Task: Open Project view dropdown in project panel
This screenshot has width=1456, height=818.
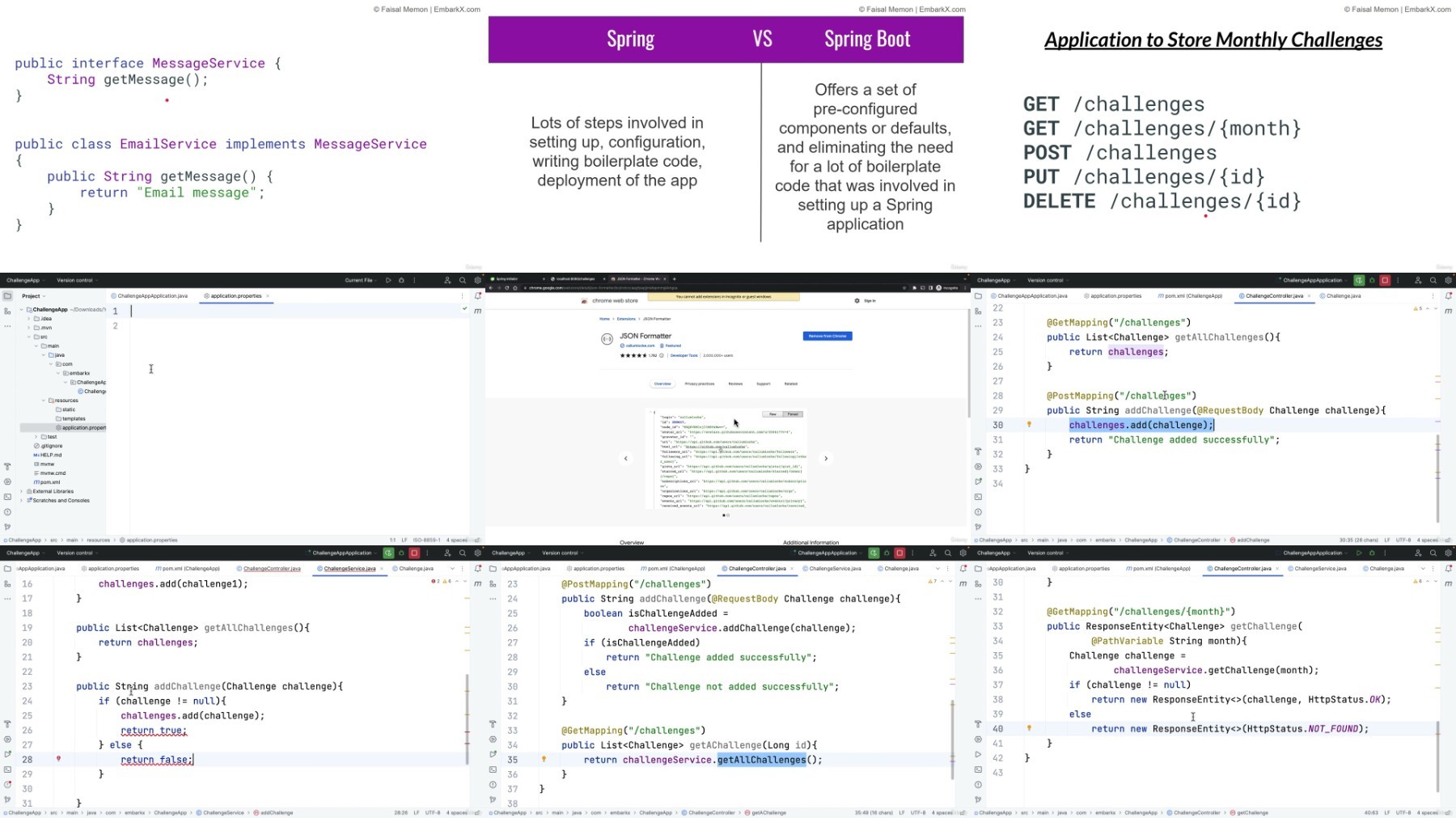Action: [x=34, y=296]
